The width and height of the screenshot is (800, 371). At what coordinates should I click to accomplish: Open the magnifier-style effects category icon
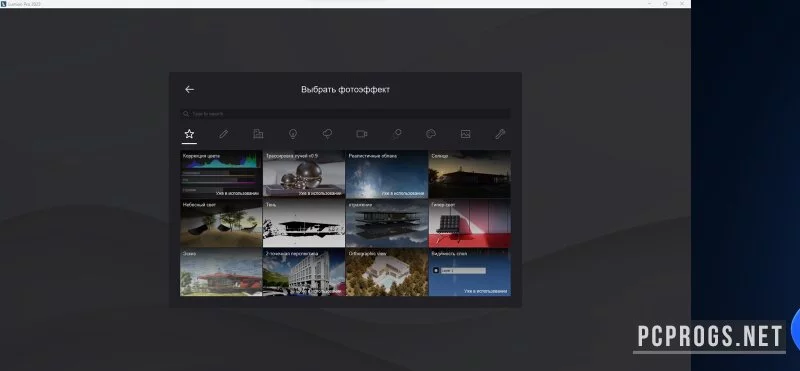tap(396, 134)
